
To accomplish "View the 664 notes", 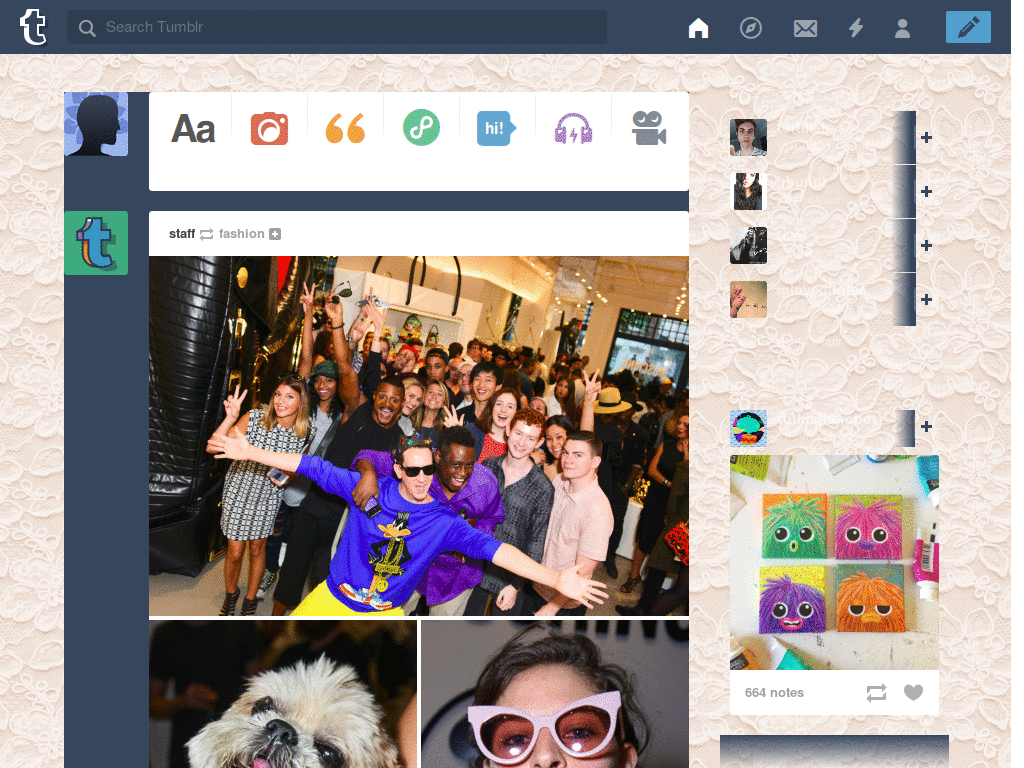I will 774,692.
